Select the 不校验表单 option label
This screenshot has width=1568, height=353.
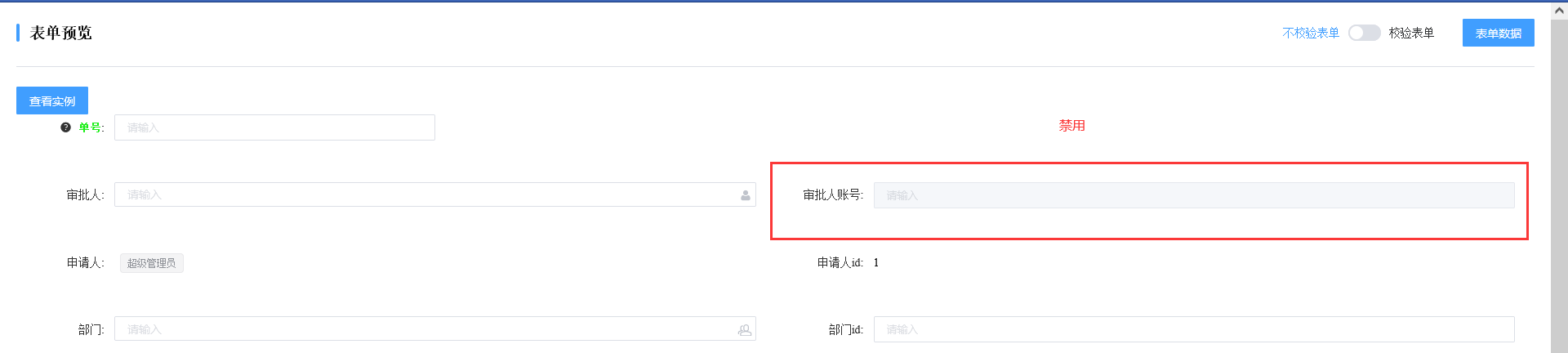click(1311, 33)
